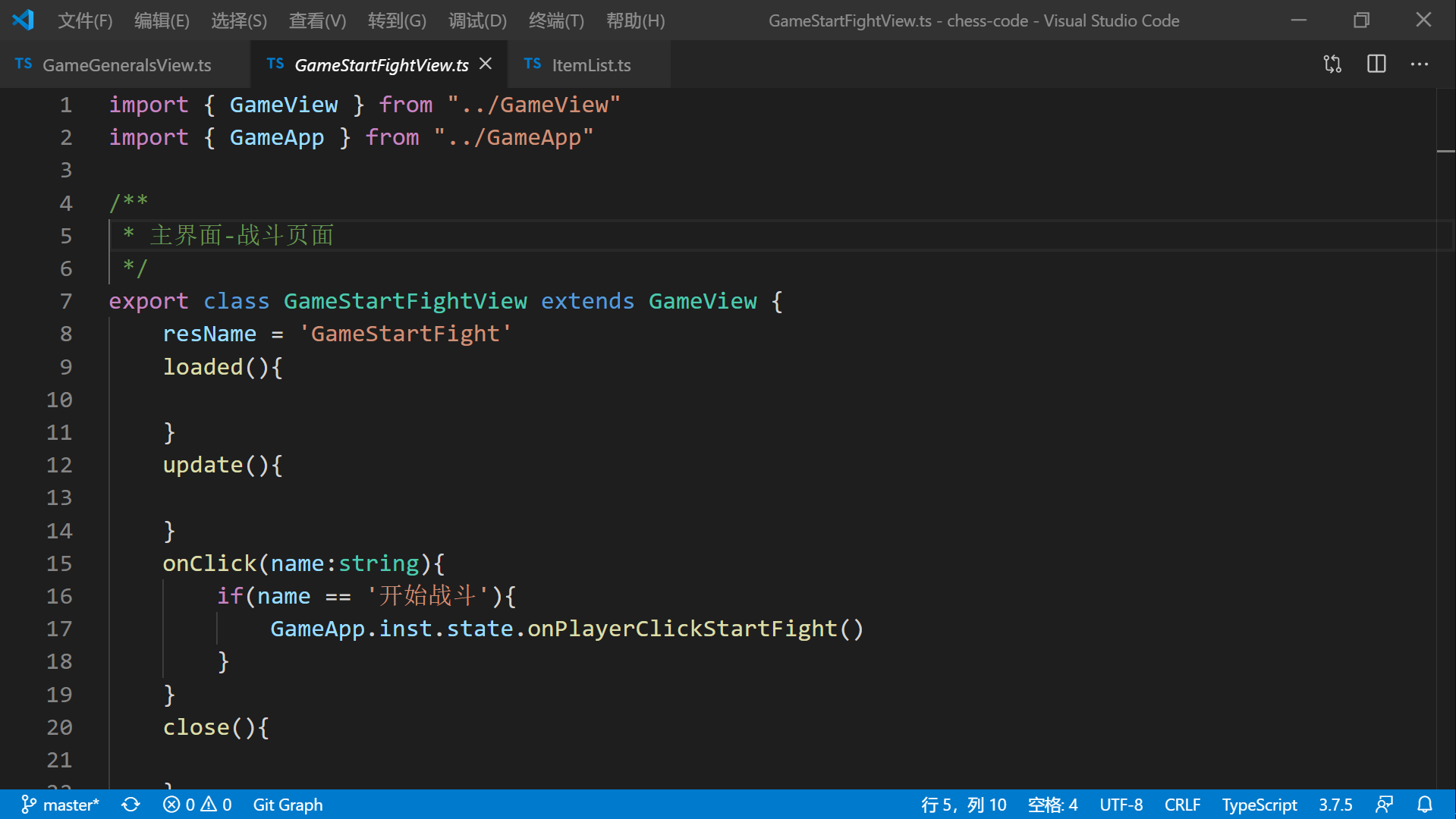The width and height of the screenshot is (1456, 819).
Task: Close the GameStartFightView.ts tab
Action: coord(486,64)
